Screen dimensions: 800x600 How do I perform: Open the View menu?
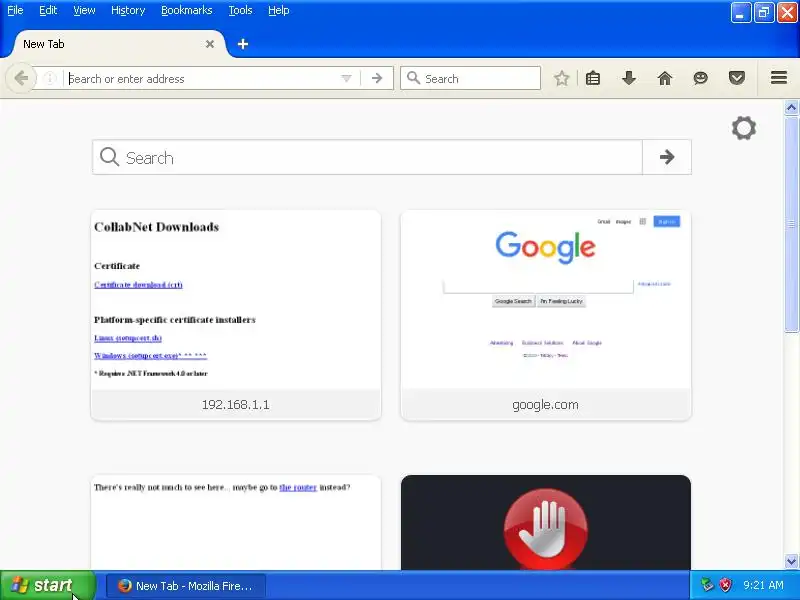point(84,10)
